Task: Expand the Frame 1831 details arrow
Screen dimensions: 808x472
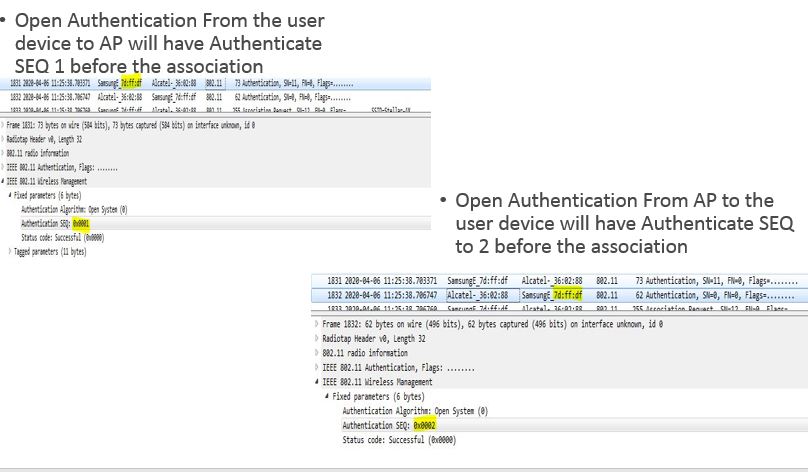Action: (3, 125)
